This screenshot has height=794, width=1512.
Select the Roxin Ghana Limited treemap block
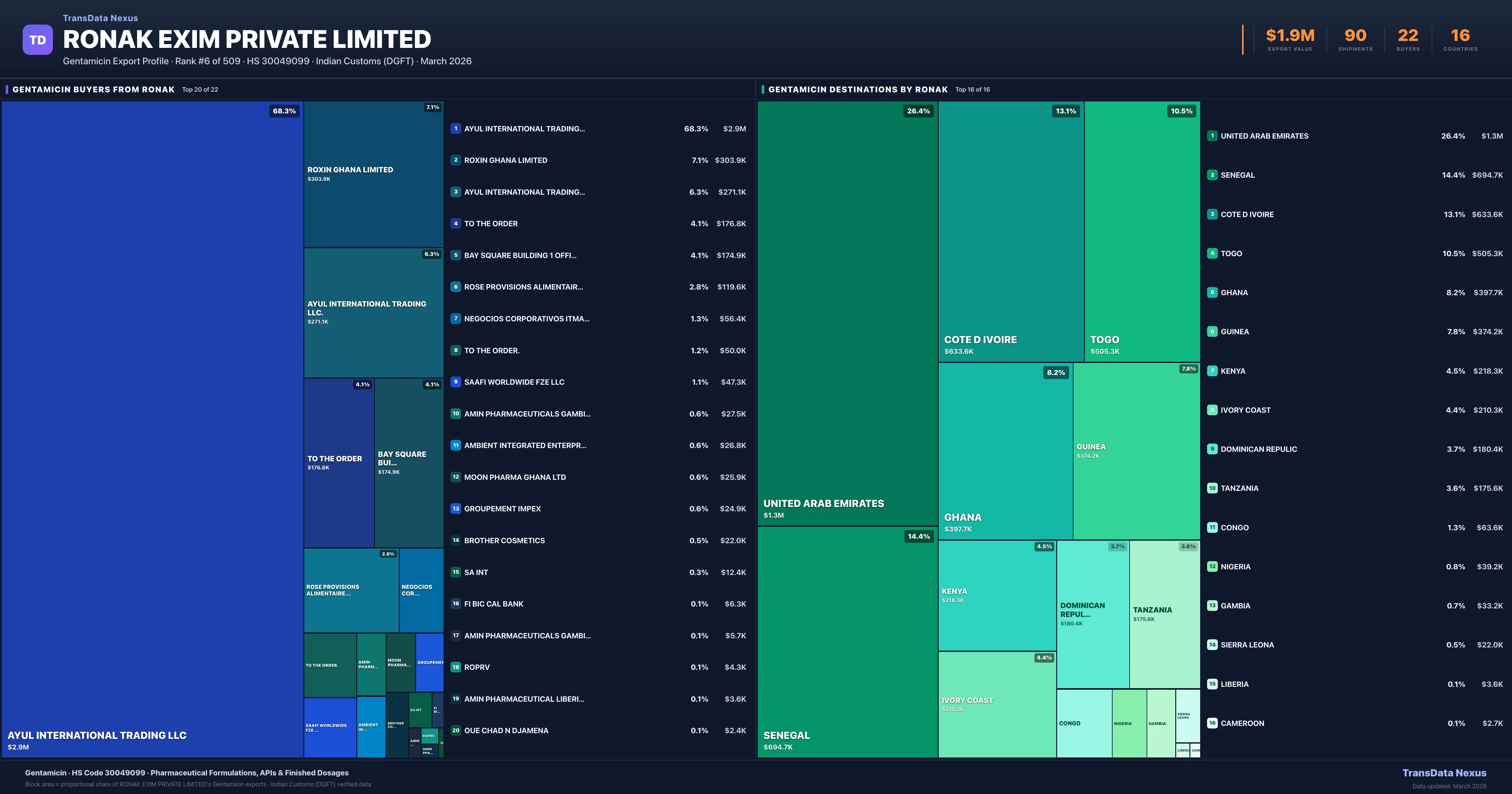coord(373,174)
